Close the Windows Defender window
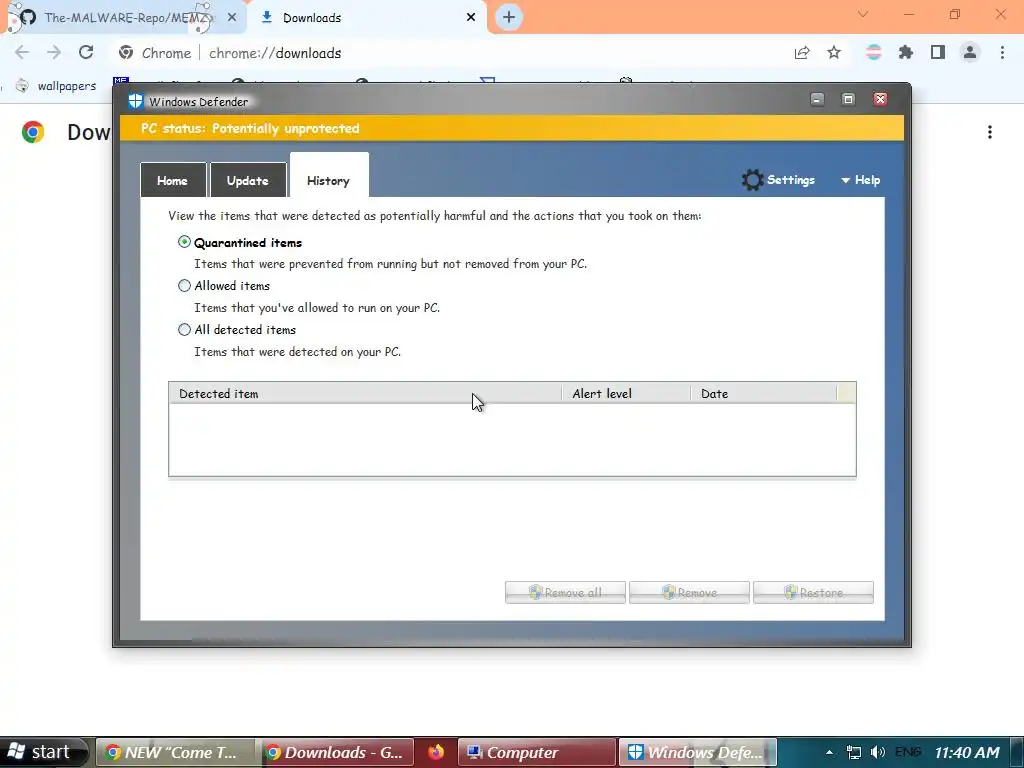Viewport: 1024px width, 768px height. point(880,99)
